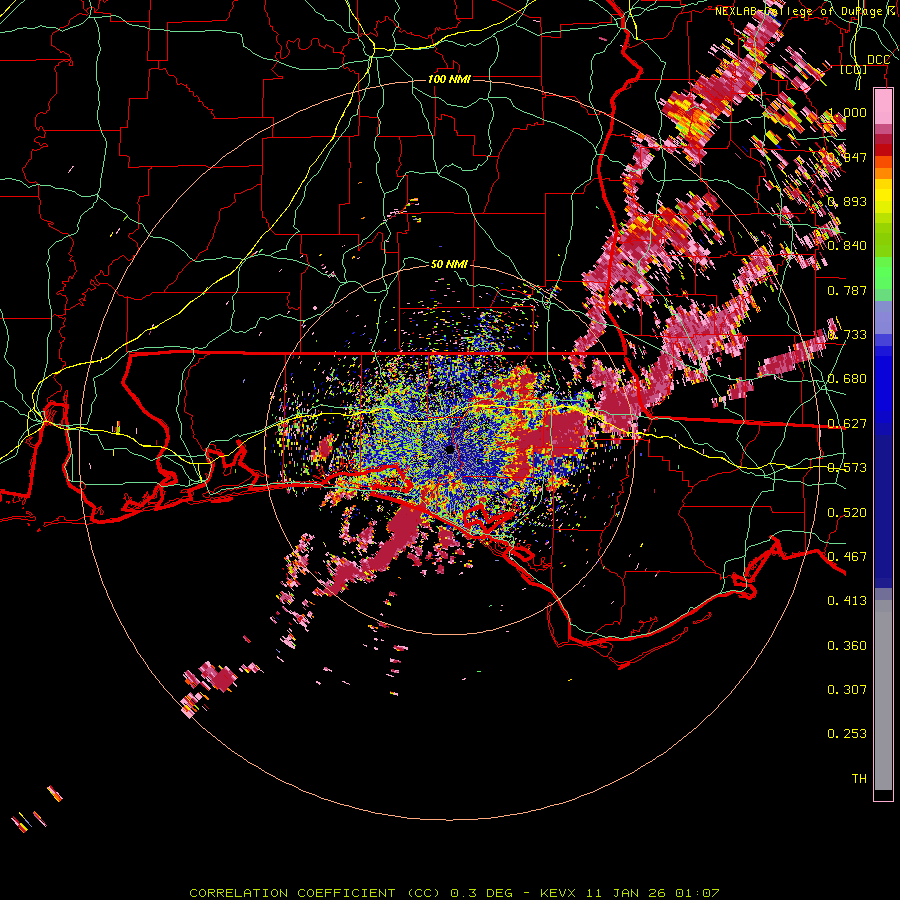Screen dimensions: 900x900
Task: Select the 0.733 legend value
Action: tap(847, 335)
